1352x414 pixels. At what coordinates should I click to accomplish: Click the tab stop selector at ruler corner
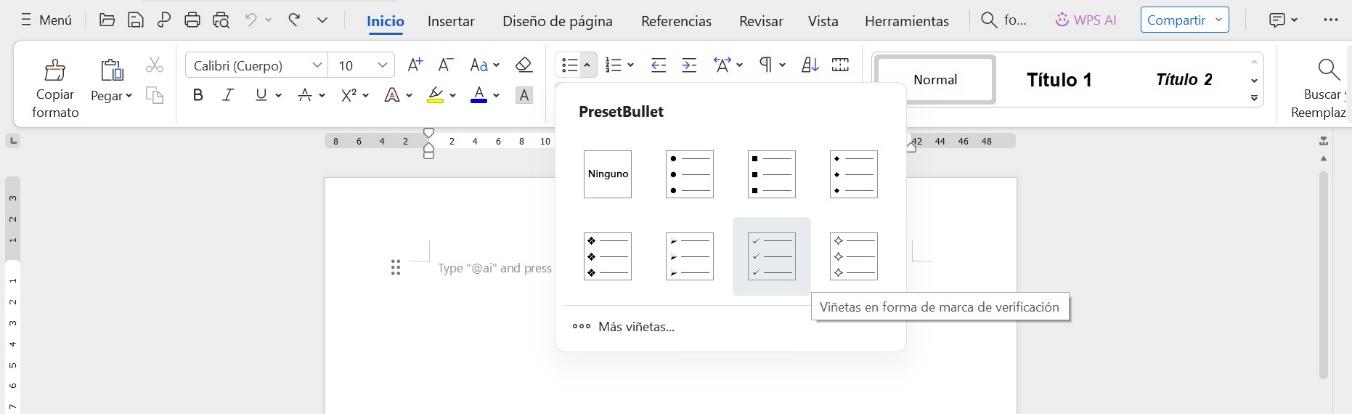[14, 141]
